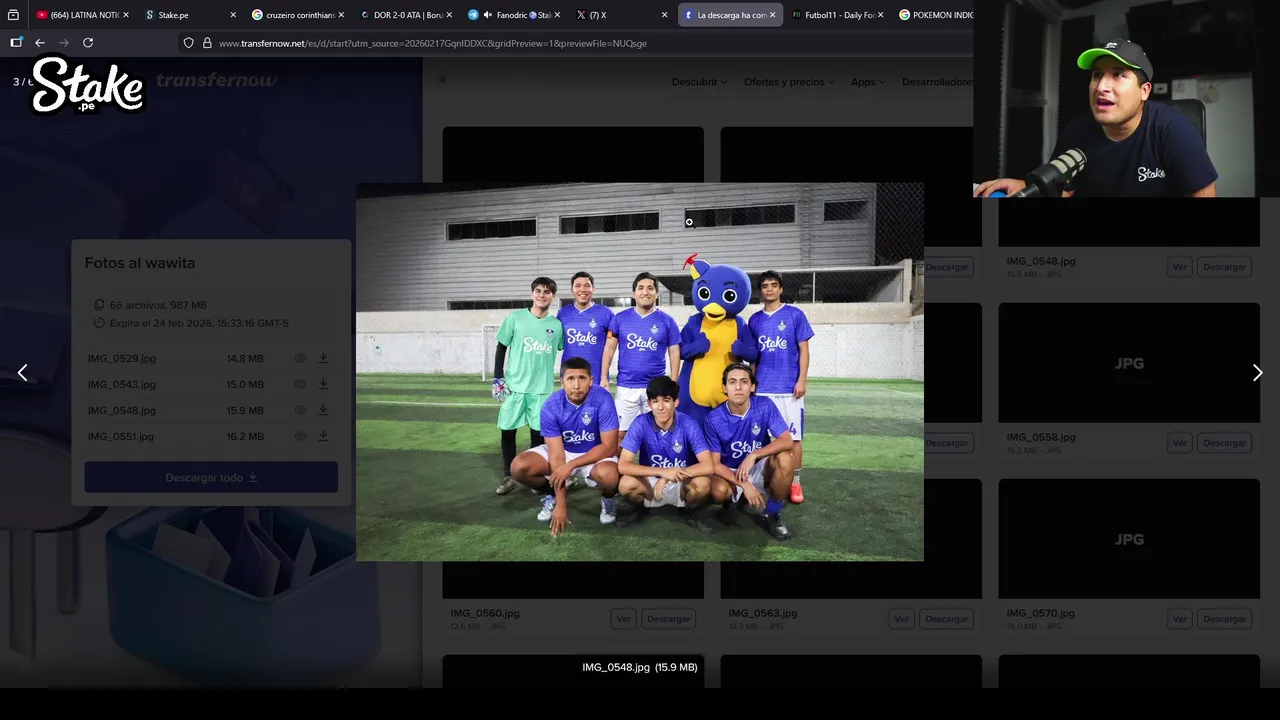
Task: Click Ver button for IMG_0570.jpg
Action: [1179, 619]
